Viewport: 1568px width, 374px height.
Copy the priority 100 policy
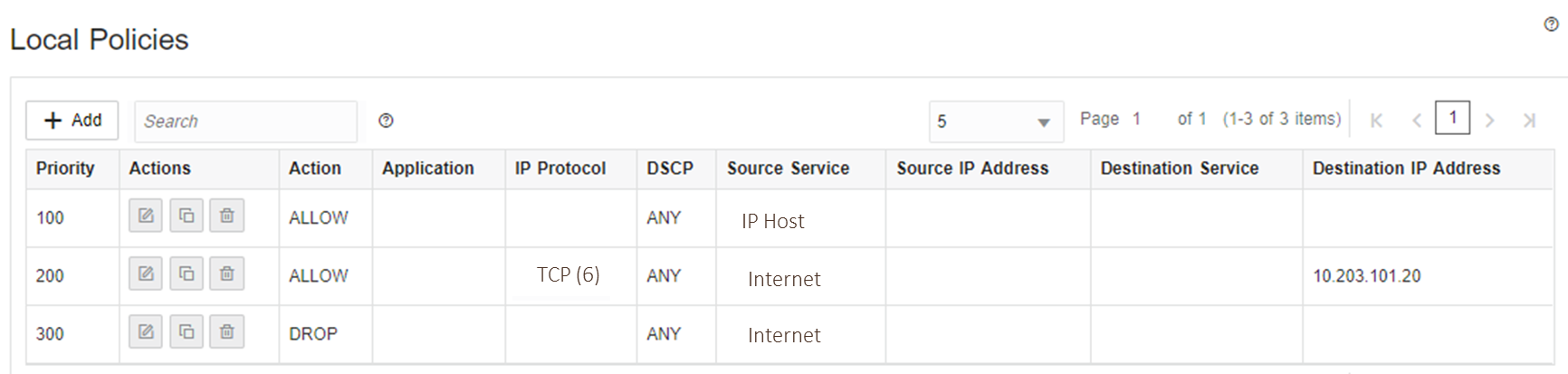[x=186, y=216]
